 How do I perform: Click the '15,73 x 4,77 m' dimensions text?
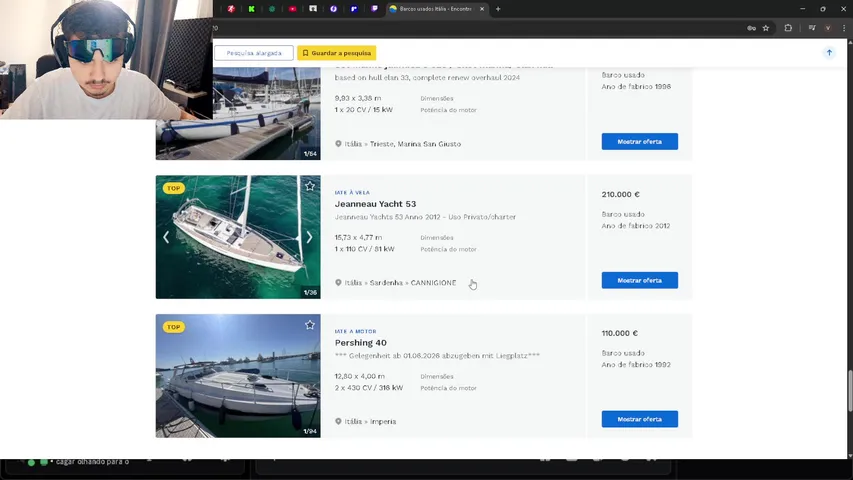tap(358, 237)
